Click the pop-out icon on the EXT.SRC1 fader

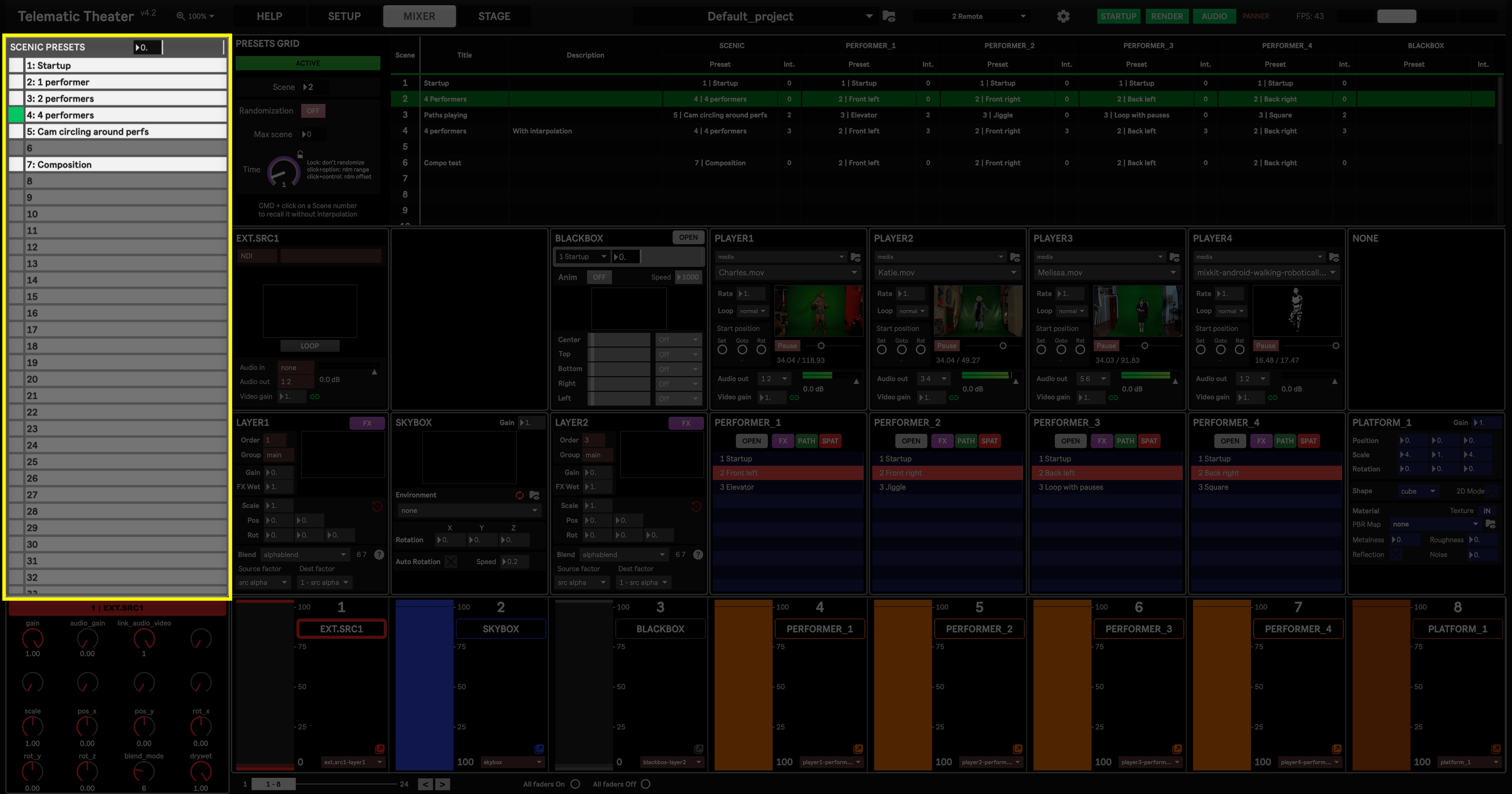380,749
